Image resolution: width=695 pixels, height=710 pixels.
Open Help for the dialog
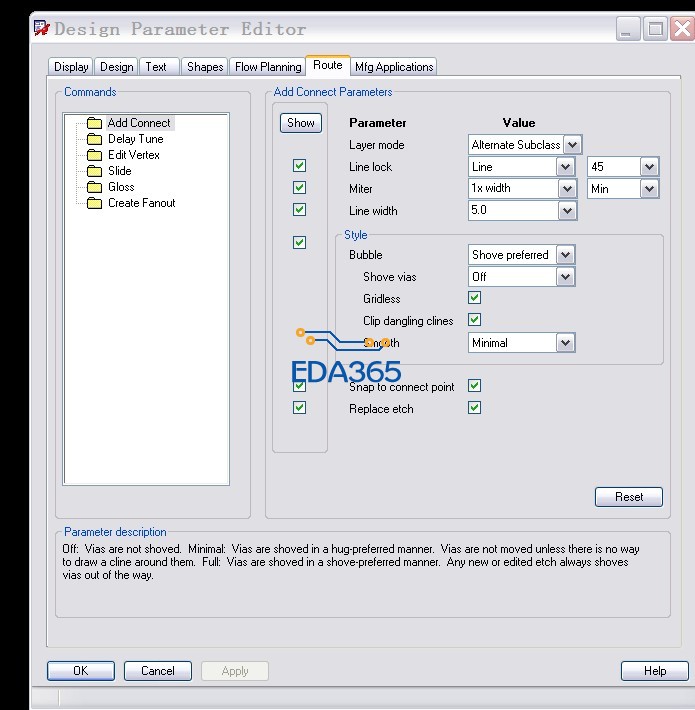(655, 671)
